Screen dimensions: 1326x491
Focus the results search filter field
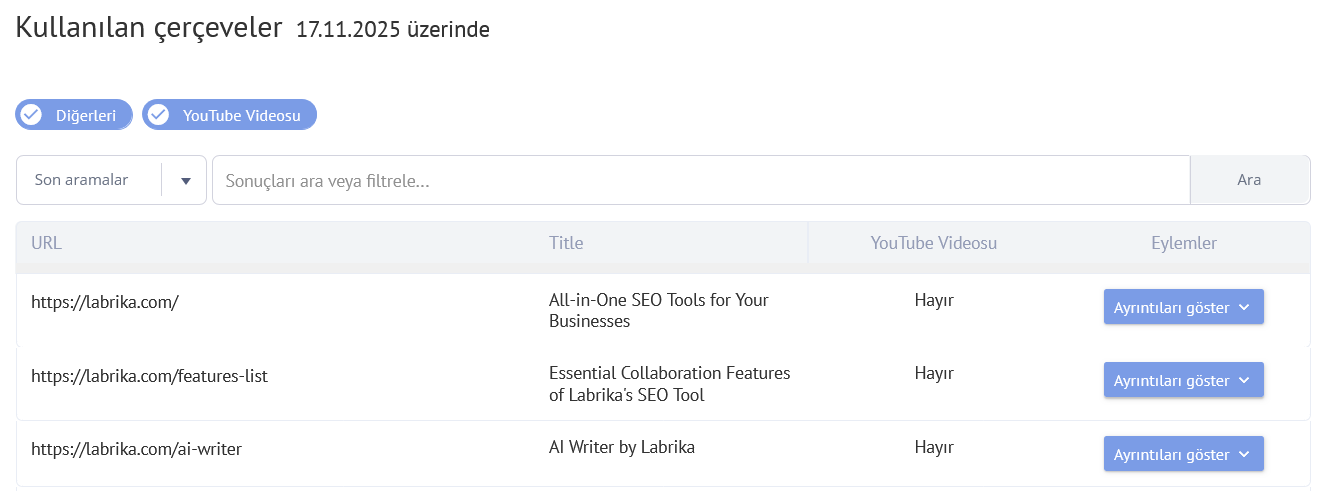click(x=700, y=180)
